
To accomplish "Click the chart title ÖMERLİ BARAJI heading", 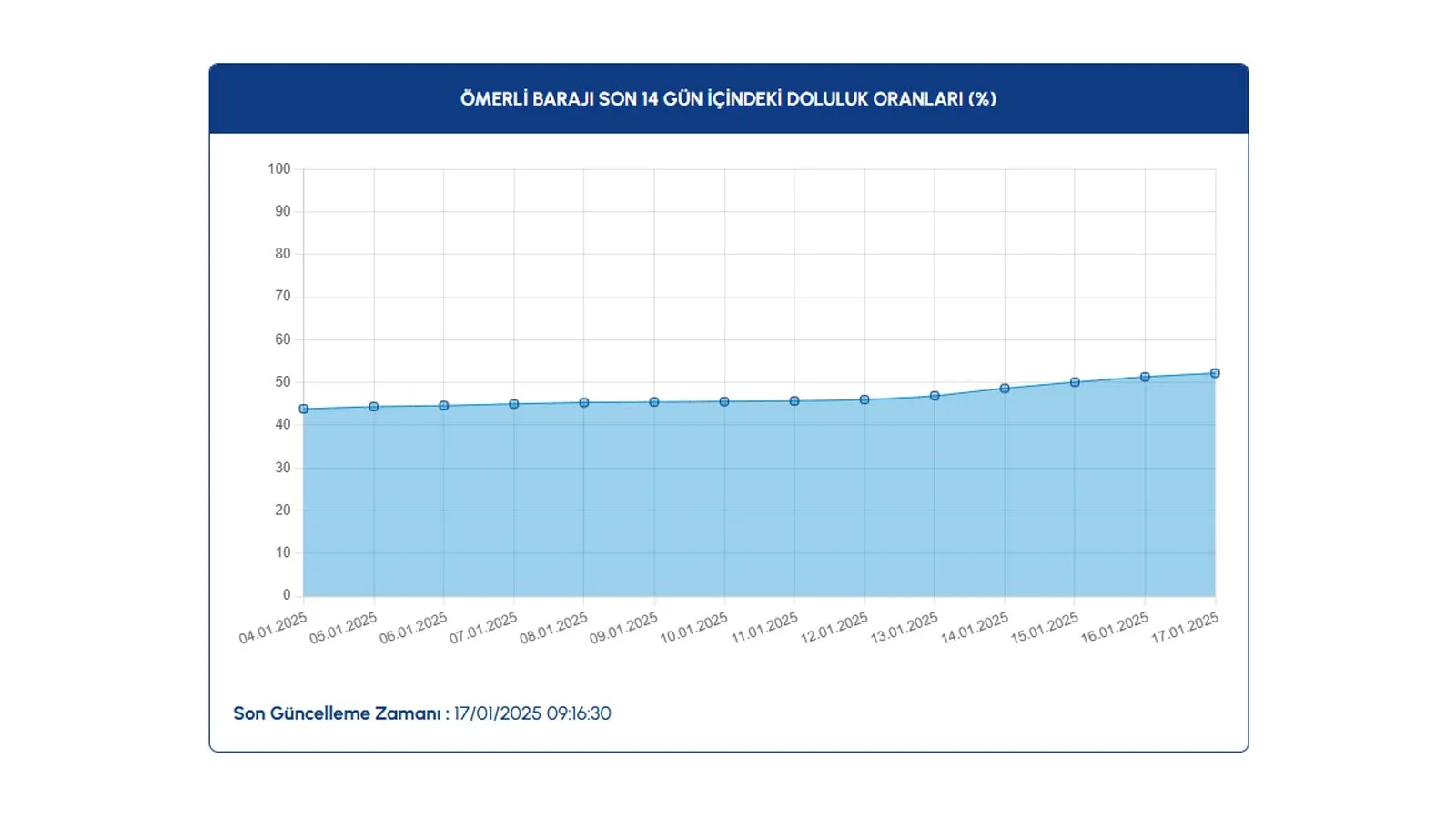I will pos(728,99).
